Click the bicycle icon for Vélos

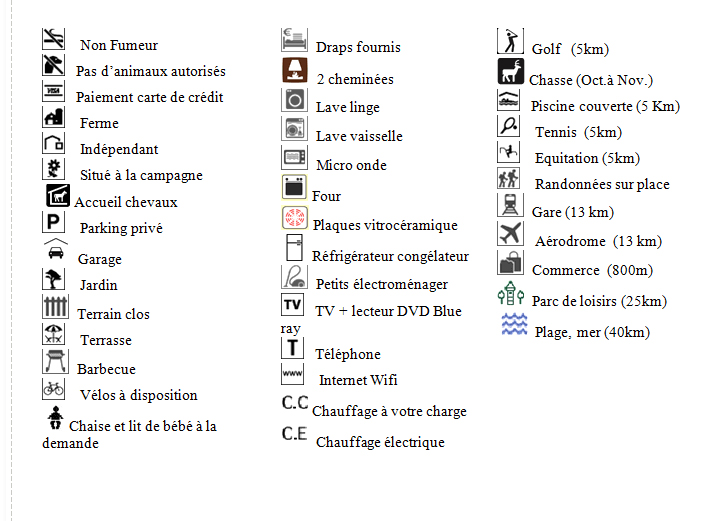[53, 388]
